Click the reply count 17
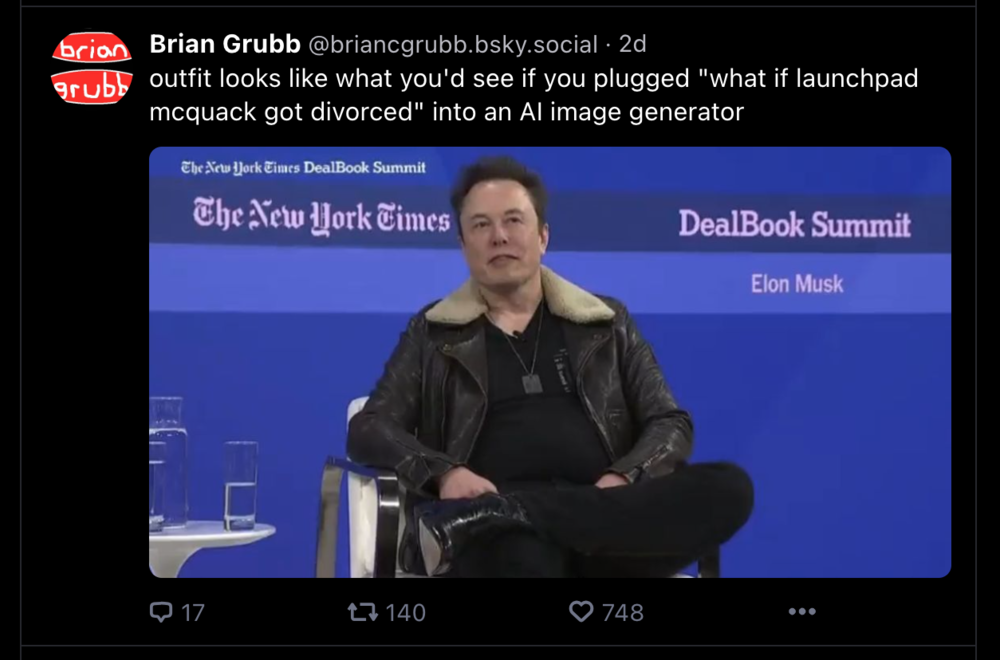Screen dimensions: 1000x660 pyautogui.click(x=193, y=613)
